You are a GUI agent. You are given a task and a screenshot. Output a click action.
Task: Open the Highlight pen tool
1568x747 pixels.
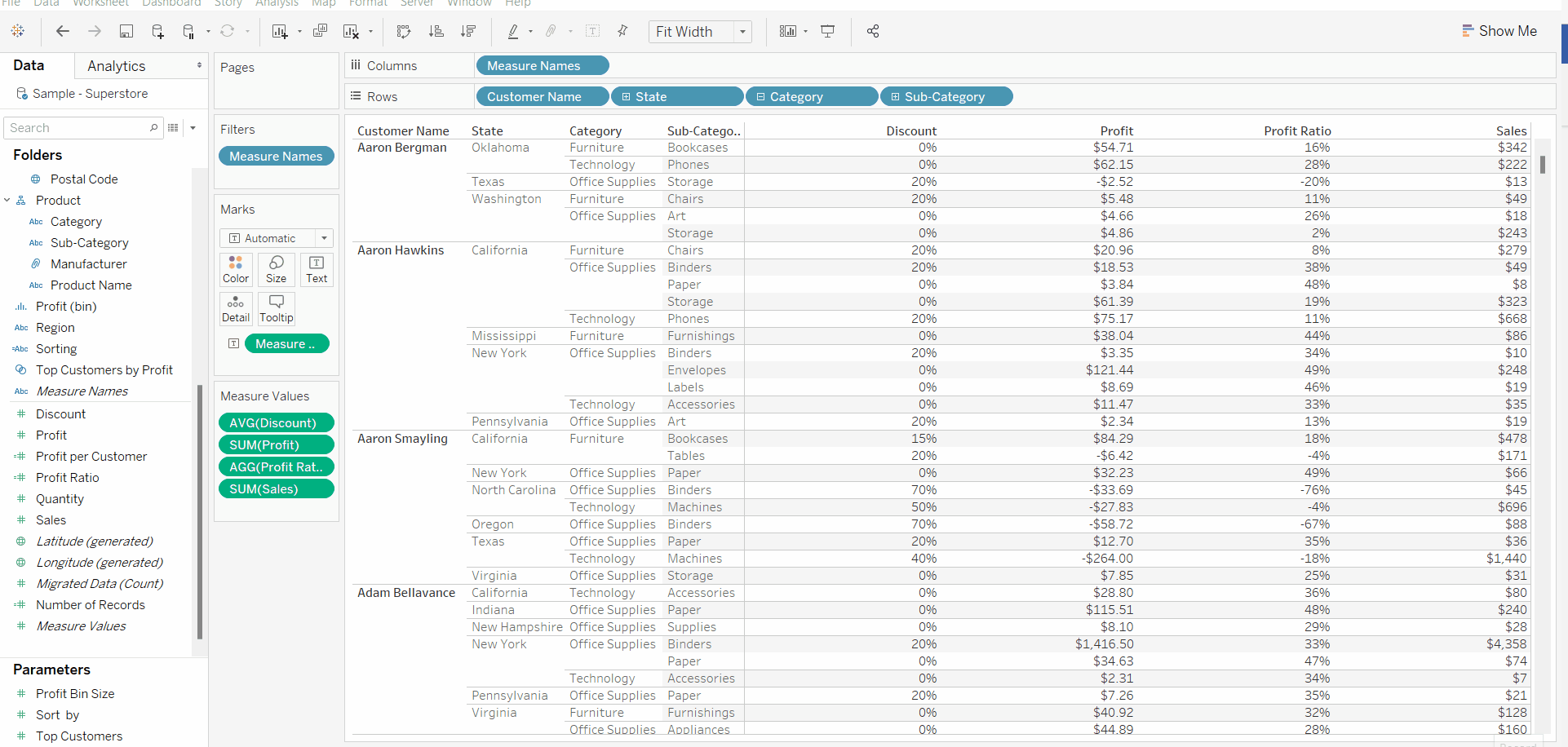pyautogui.click(x=513, y=31)
